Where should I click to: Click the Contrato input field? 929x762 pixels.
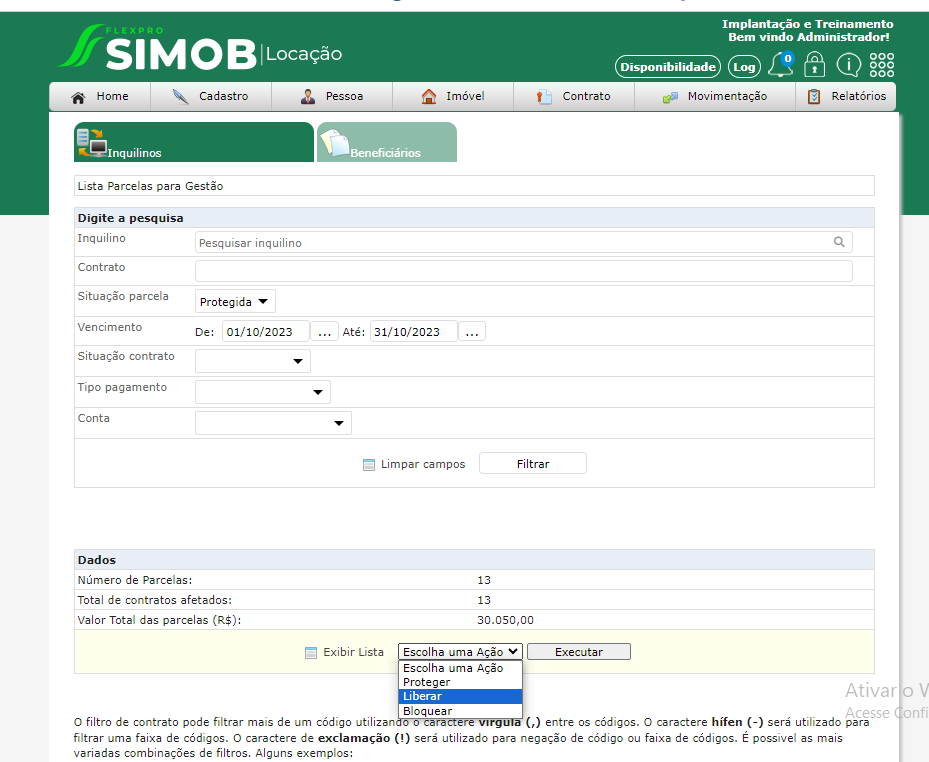(x=524, y=271)
